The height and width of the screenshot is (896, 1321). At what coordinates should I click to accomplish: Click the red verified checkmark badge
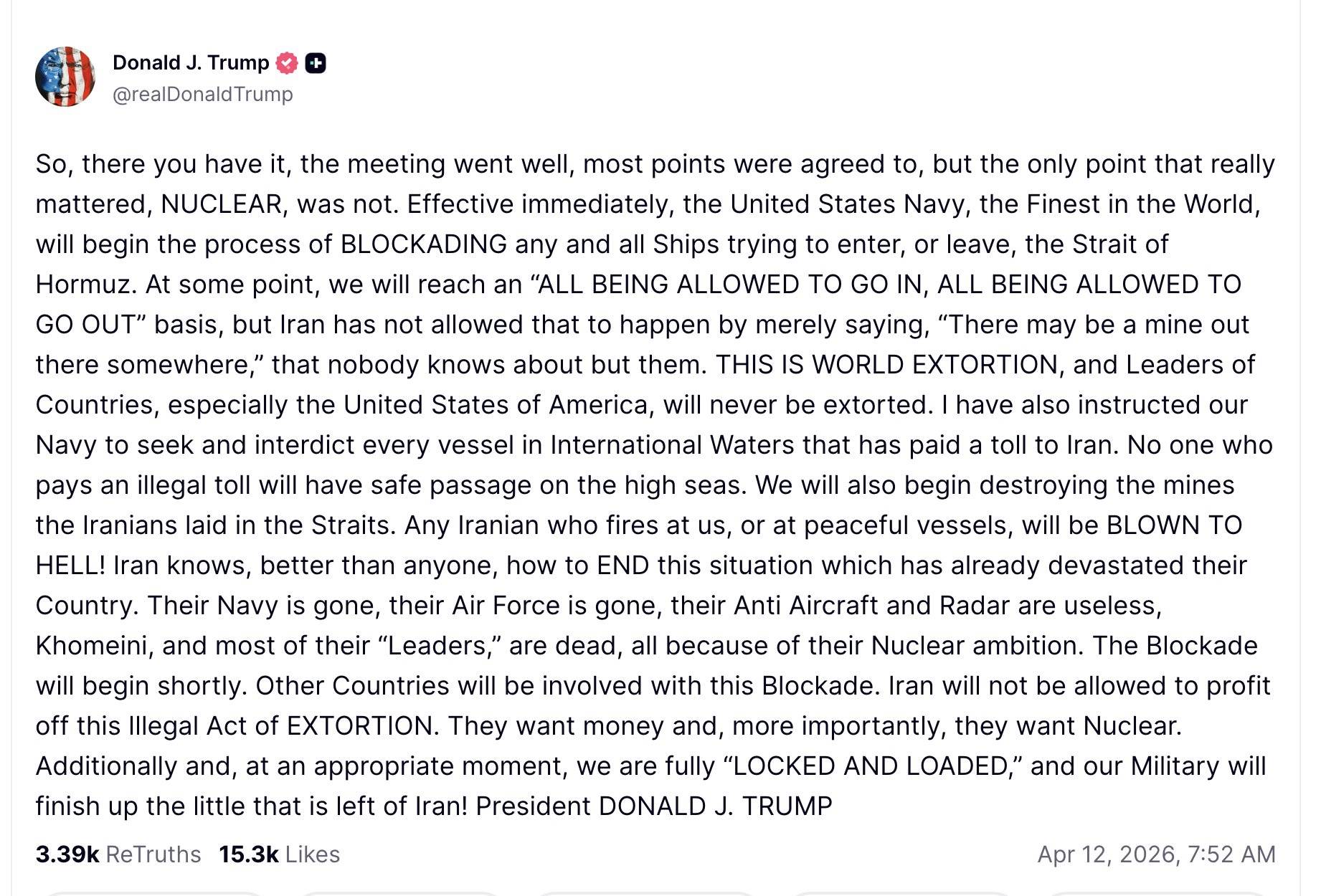pyautogui.click(x=287, y=63)
